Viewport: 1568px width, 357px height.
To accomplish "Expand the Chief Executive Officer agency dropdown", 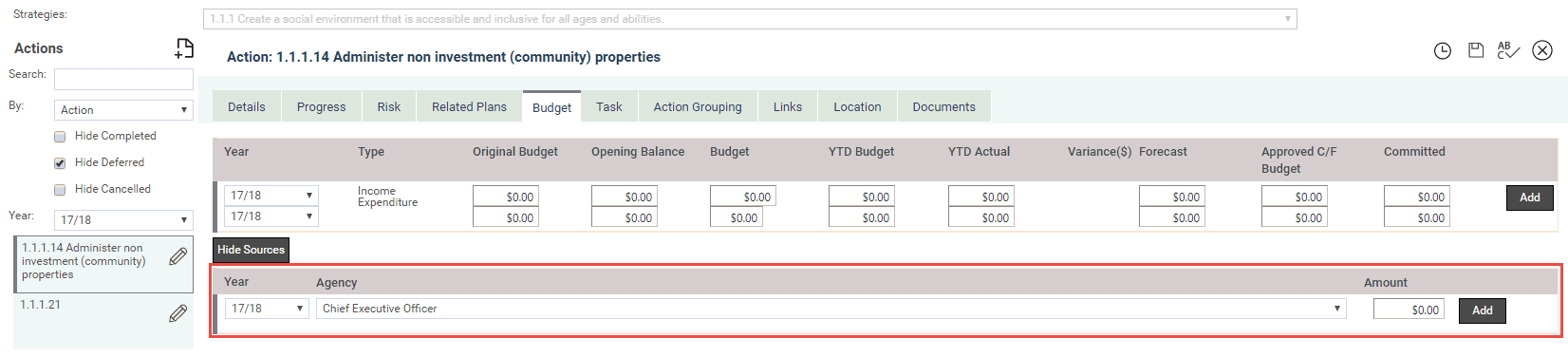I will click(831, 309).
